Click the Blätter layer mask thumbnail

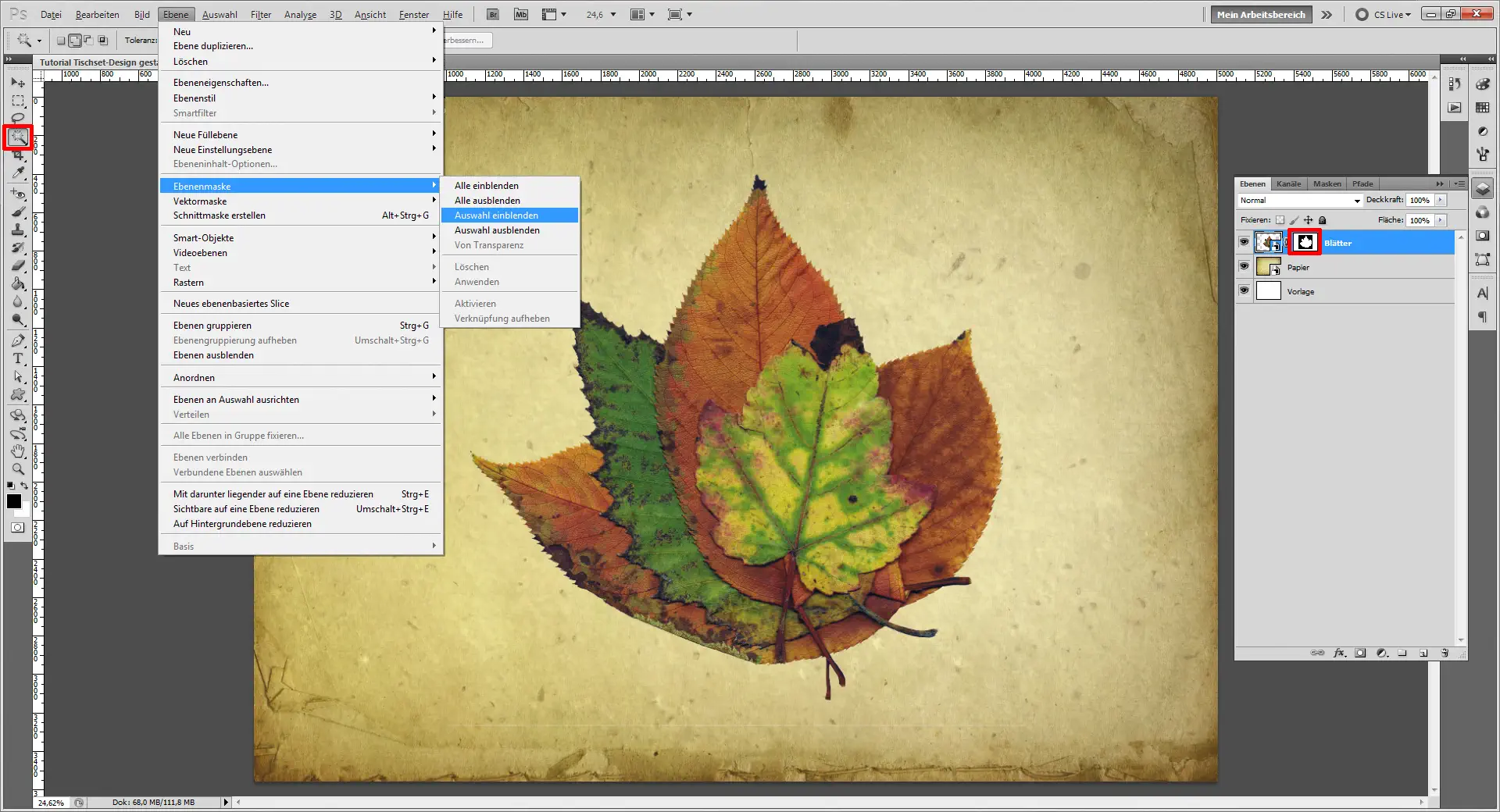(x=1305, y=243)
